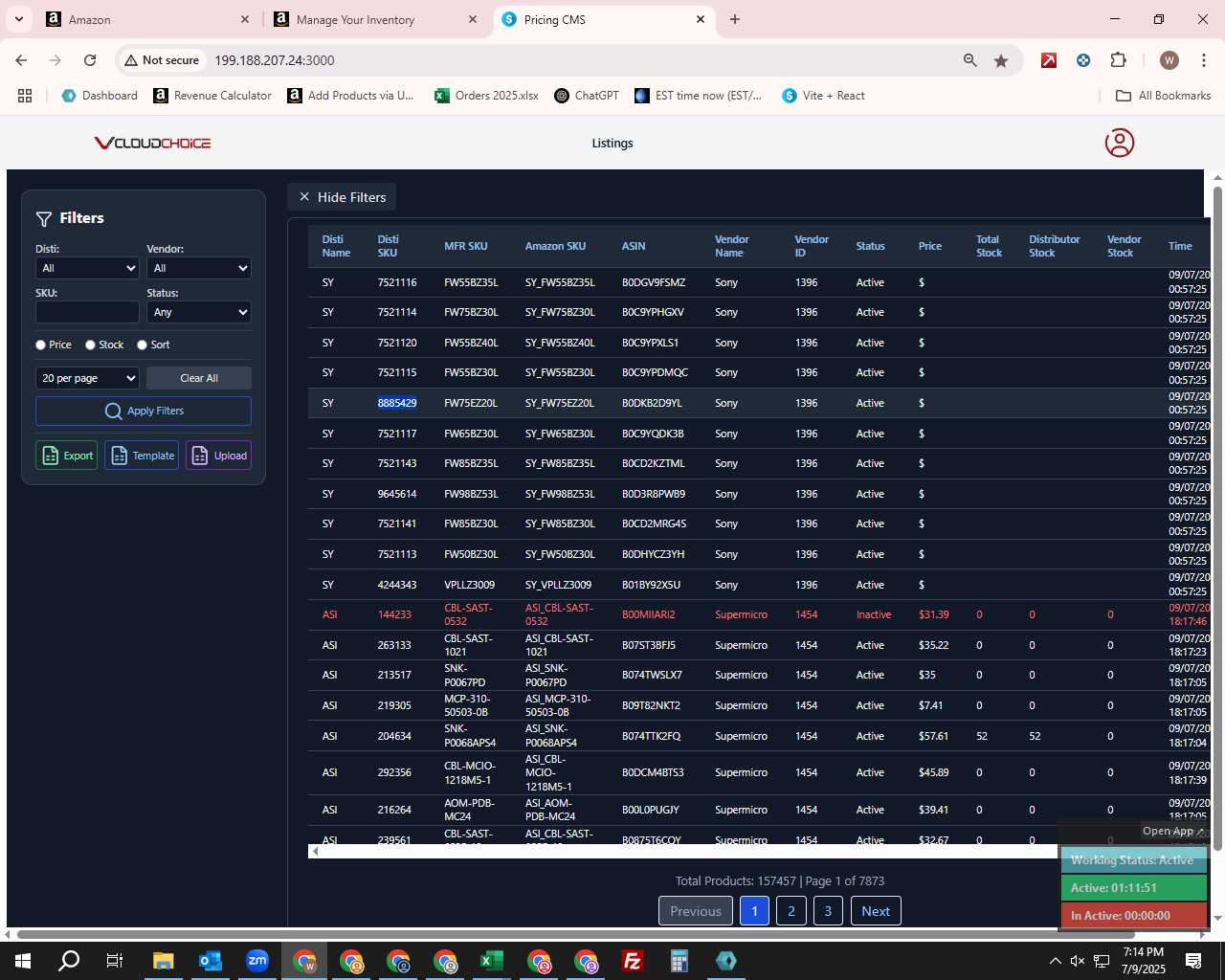The height and width of the screenshot is (980, 1225).
Task: Open Outlook from the taskbar
Action: 210,961
